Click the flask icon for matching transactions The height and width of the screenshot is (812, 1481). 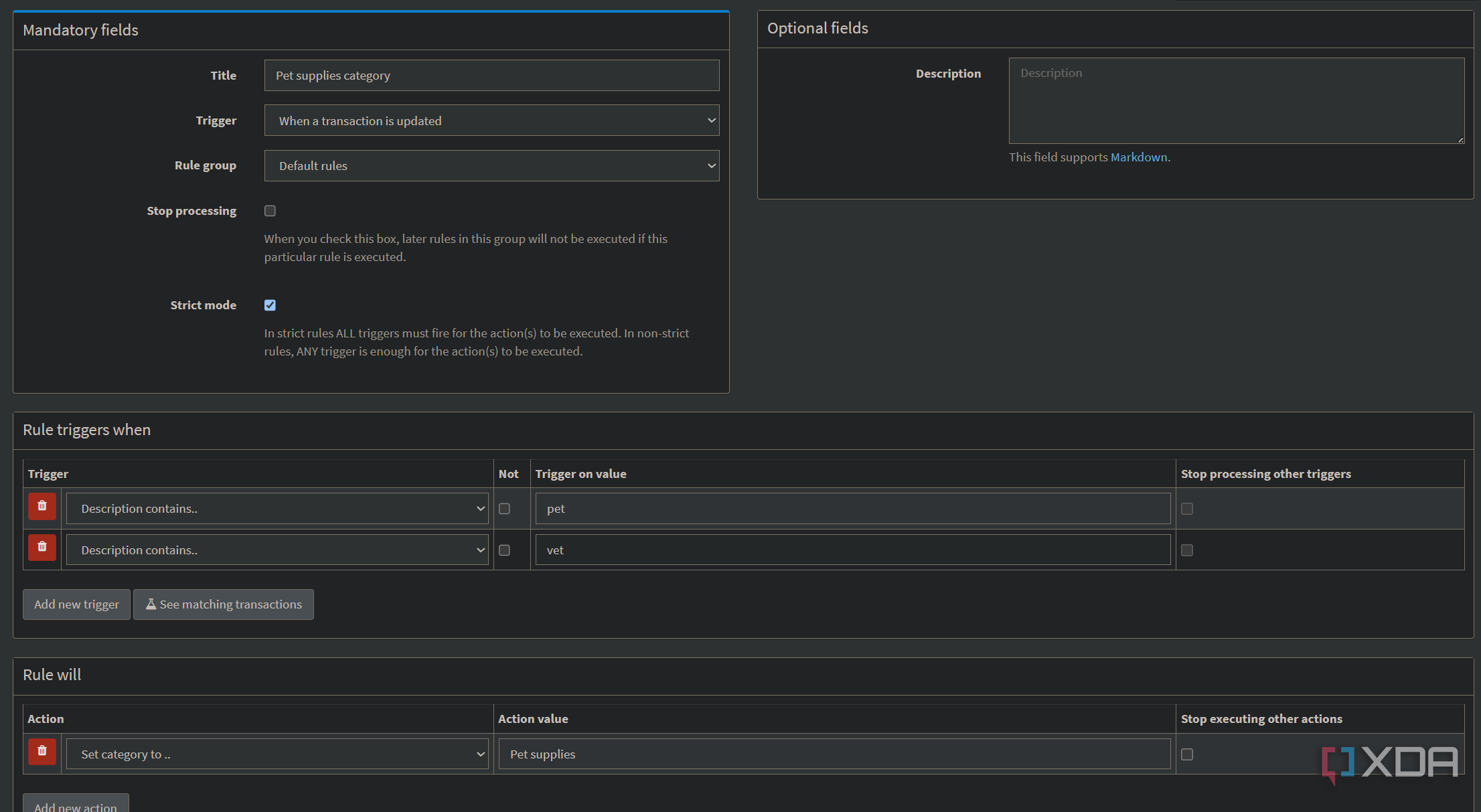pyautogui.click(x=151, y=604)
